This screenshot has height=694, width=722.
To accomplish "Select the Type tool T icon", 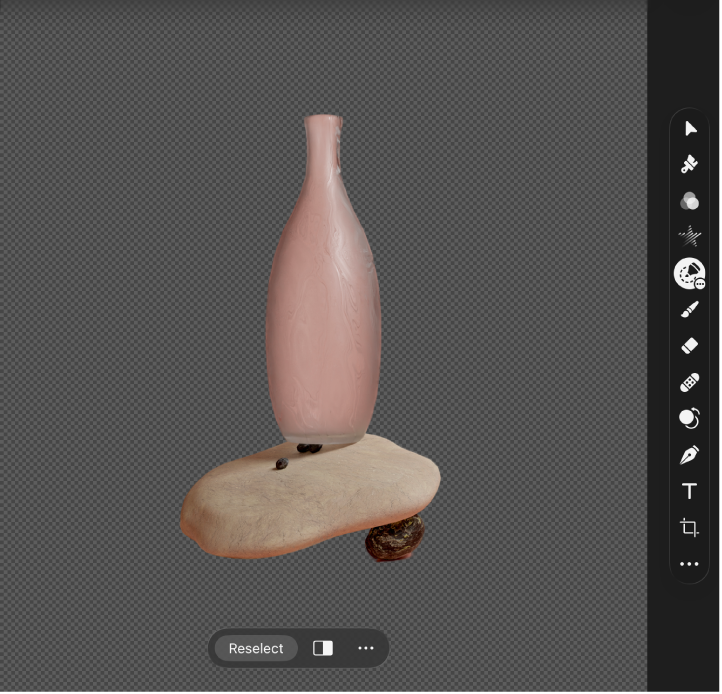I will point(689,491).
